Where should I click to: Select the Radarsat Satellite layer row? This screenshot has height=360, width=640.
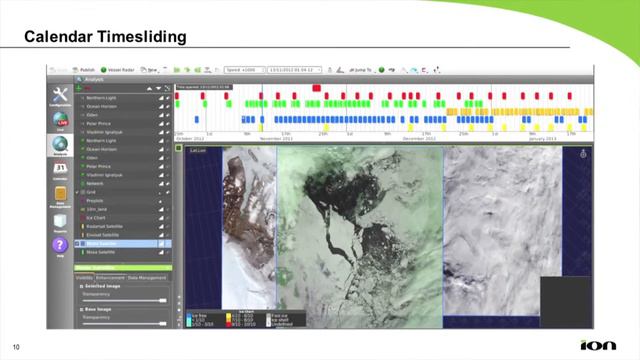point(123,227)
